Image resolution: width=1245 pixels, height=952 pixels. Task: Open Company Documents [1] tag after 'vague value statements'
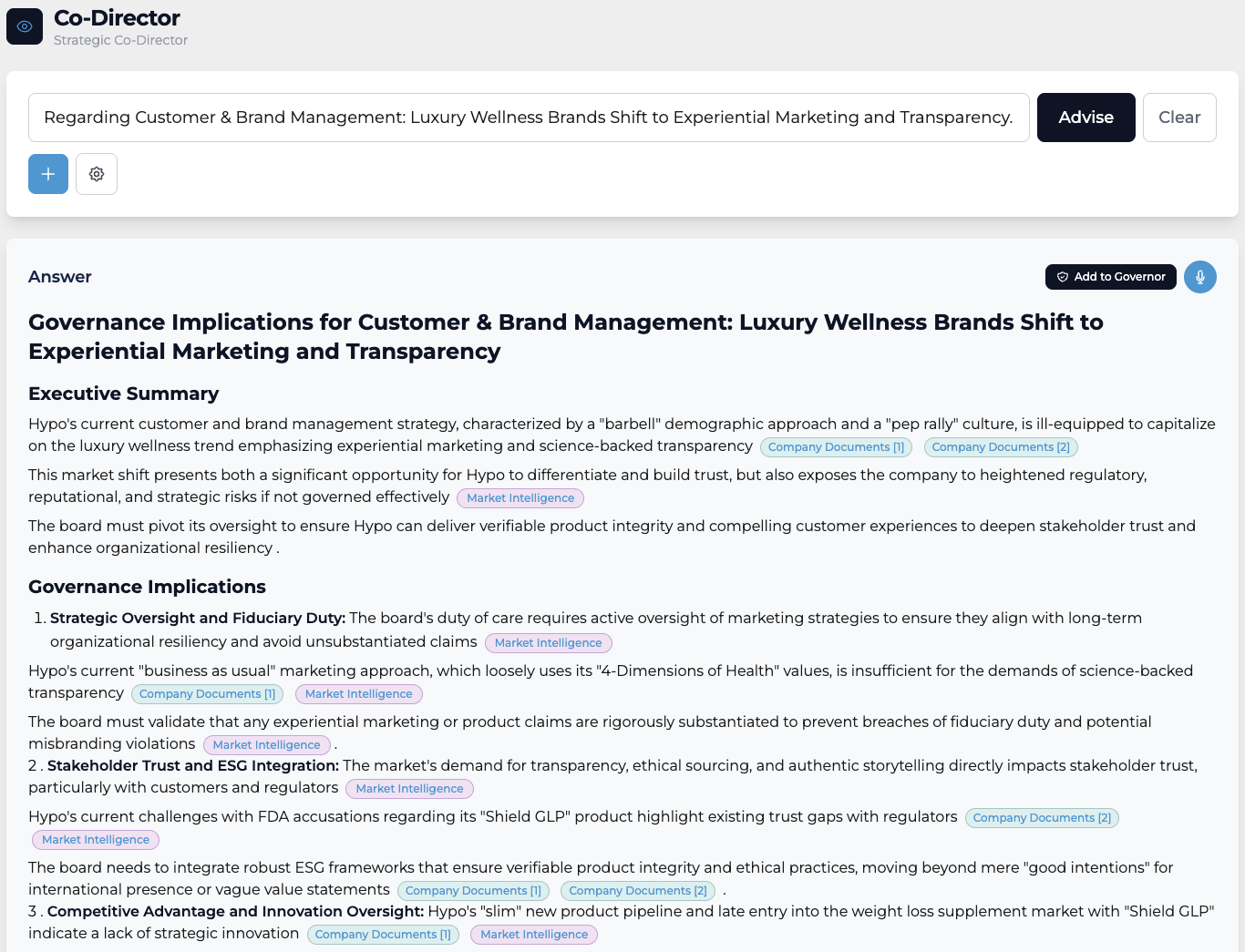click(473, 891)
